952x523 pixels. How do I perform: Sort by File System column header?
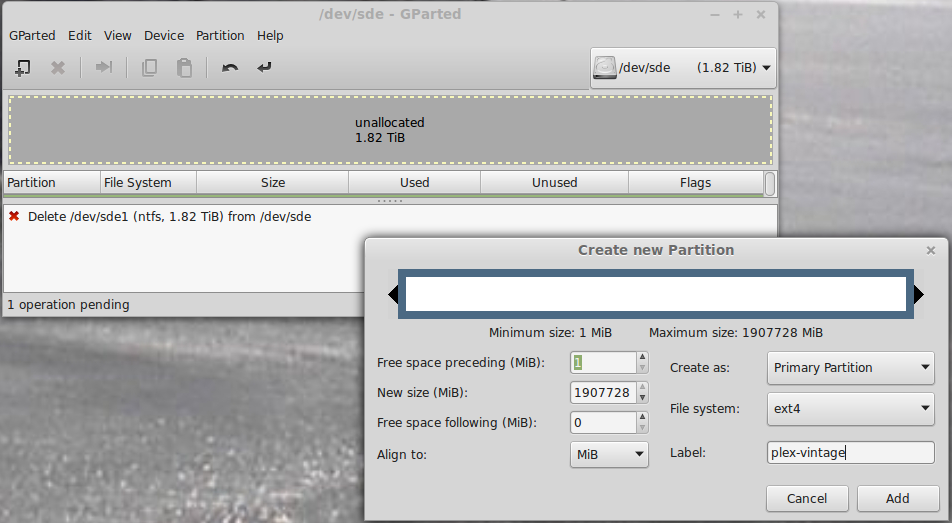pos(148,183)
